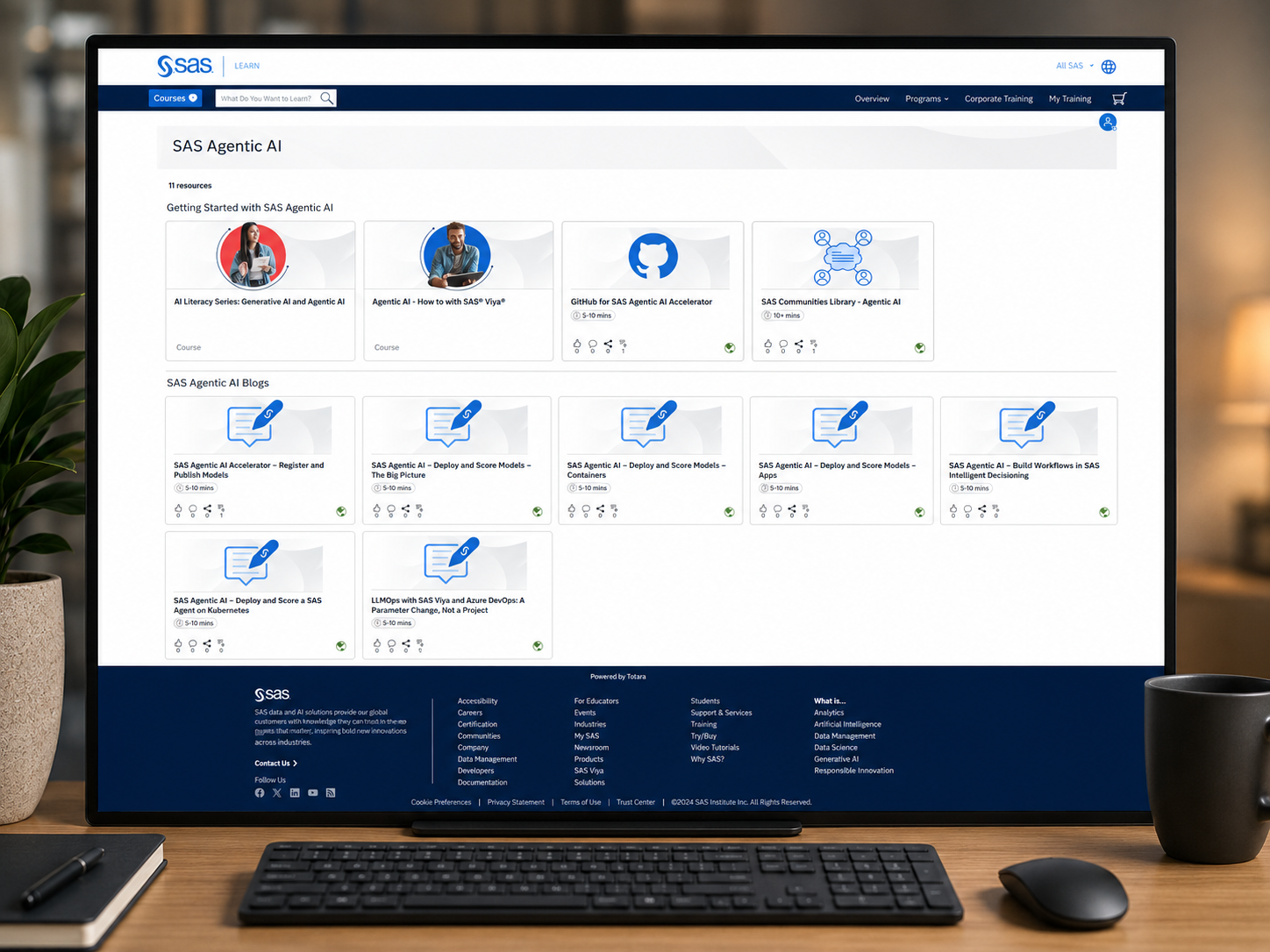Open the Overview nav item
This screenshot has width=1270, height=952.
coord(872,99)
